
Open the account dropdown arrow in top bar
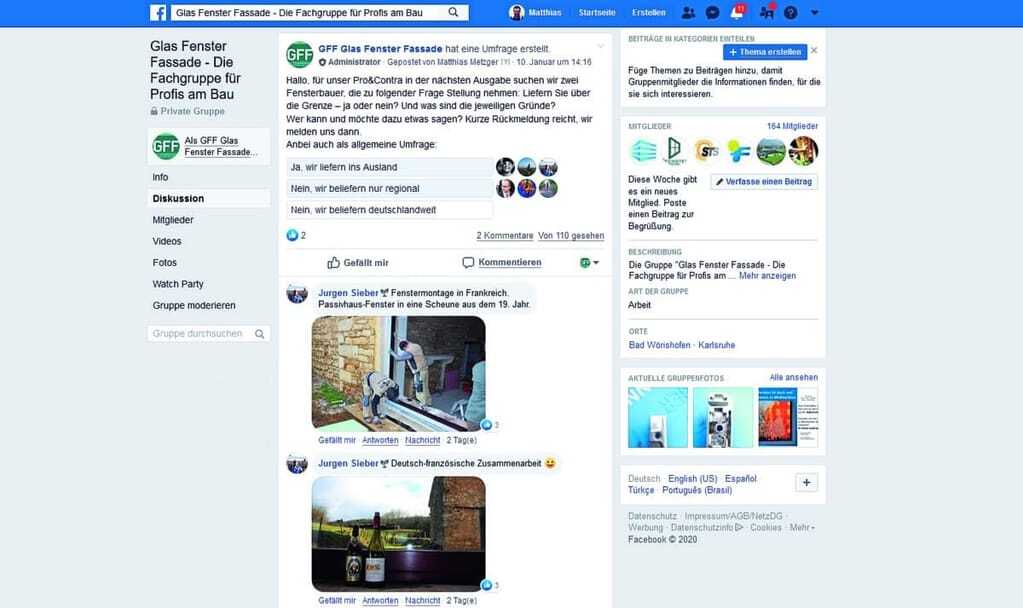815,13
